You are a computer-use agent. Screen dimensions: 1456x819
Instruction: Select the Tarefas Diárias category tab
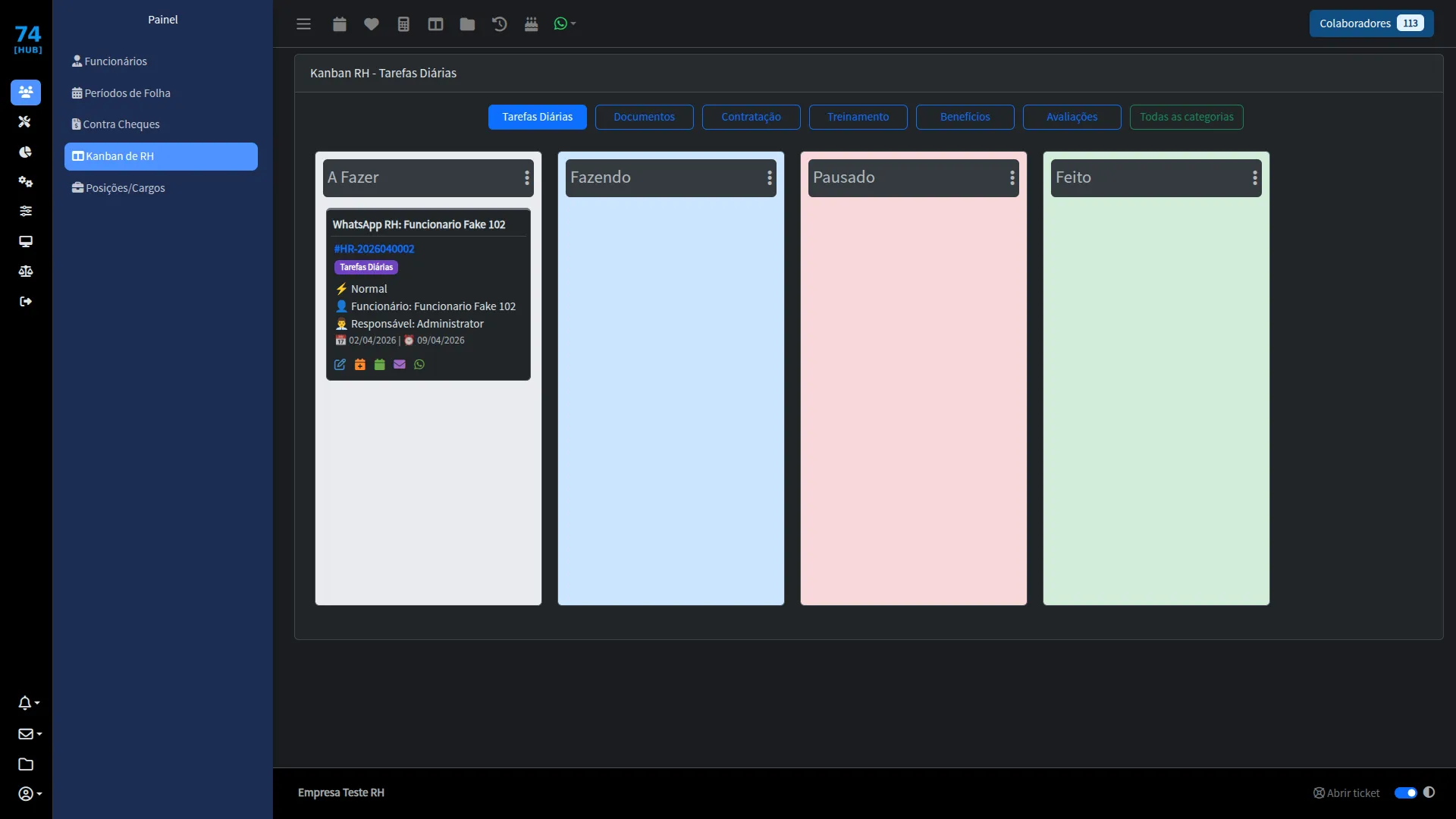(x=538, y=117)
